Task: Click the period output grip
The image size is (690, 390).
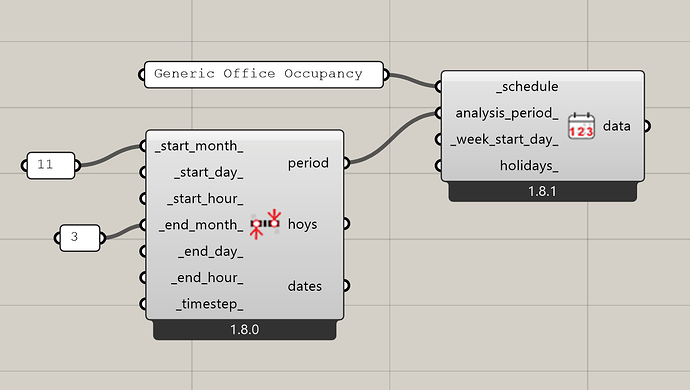Action: click(346, 163)
